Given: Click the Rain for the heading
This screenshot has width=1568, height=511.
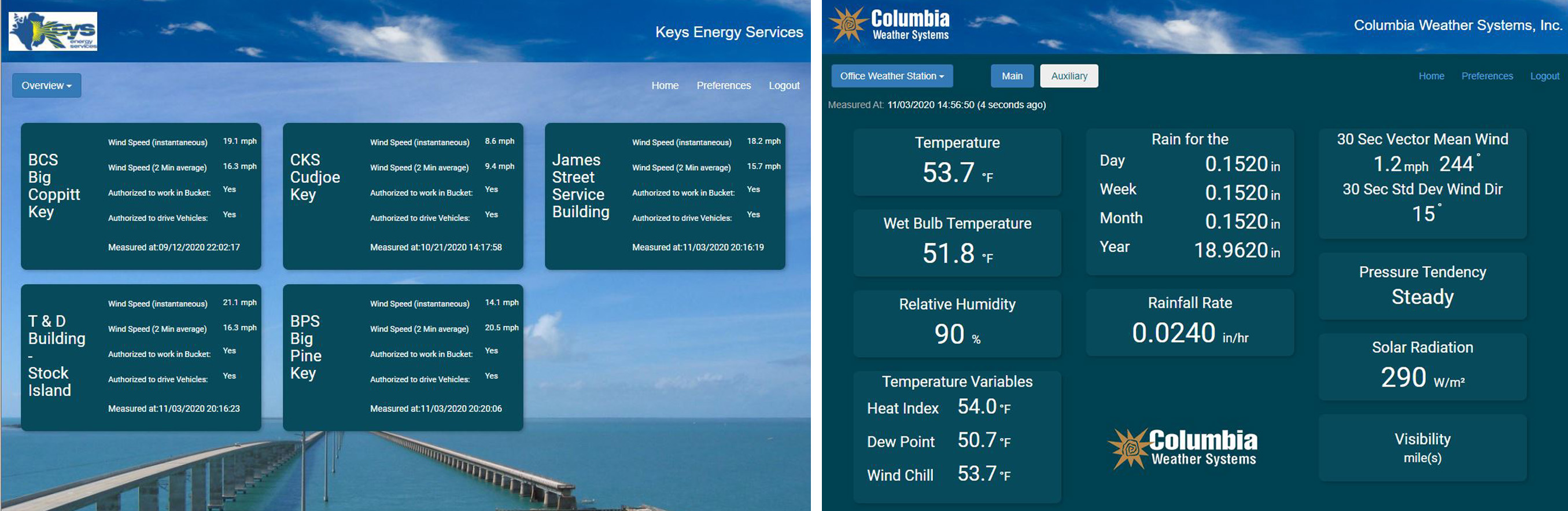Looking at the screenshot, I should [1189, 139].
